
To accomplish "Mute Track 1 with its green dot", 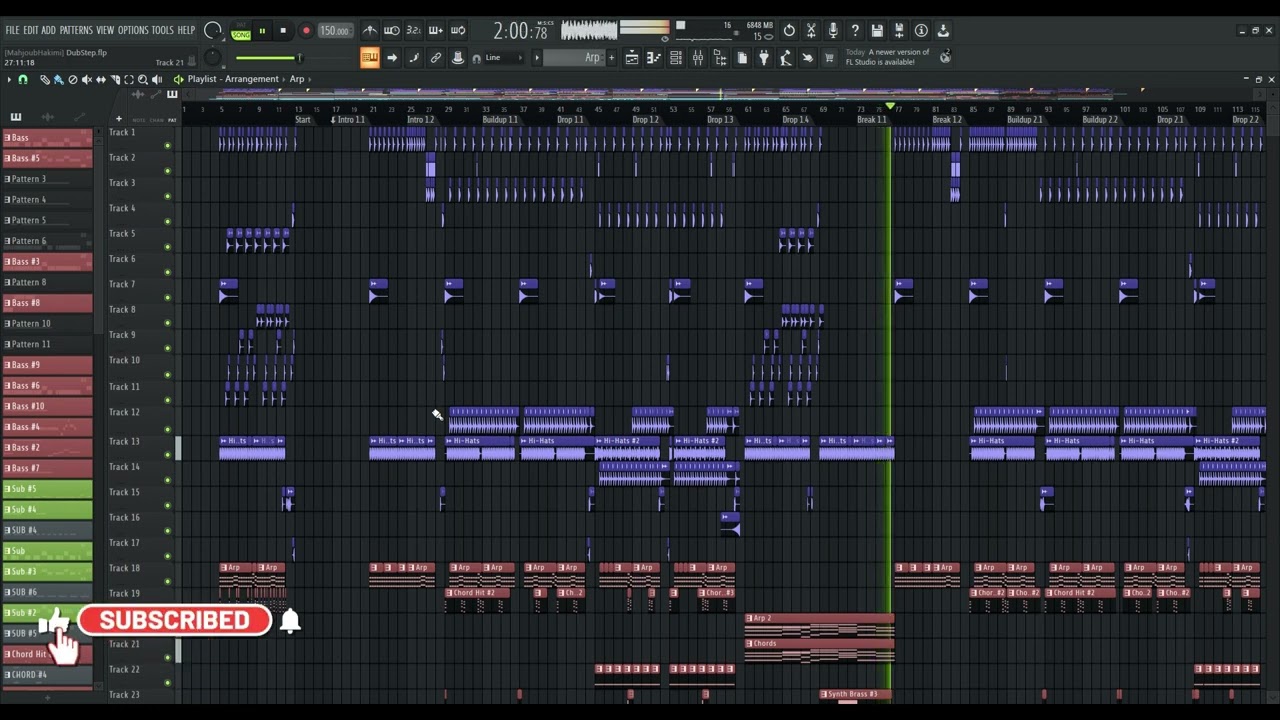I will 167,146.
